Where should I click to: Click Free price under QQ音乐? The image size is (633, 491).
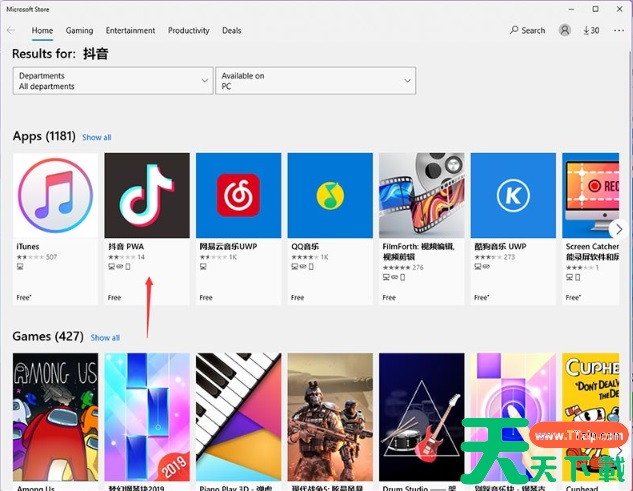point(298,298)
